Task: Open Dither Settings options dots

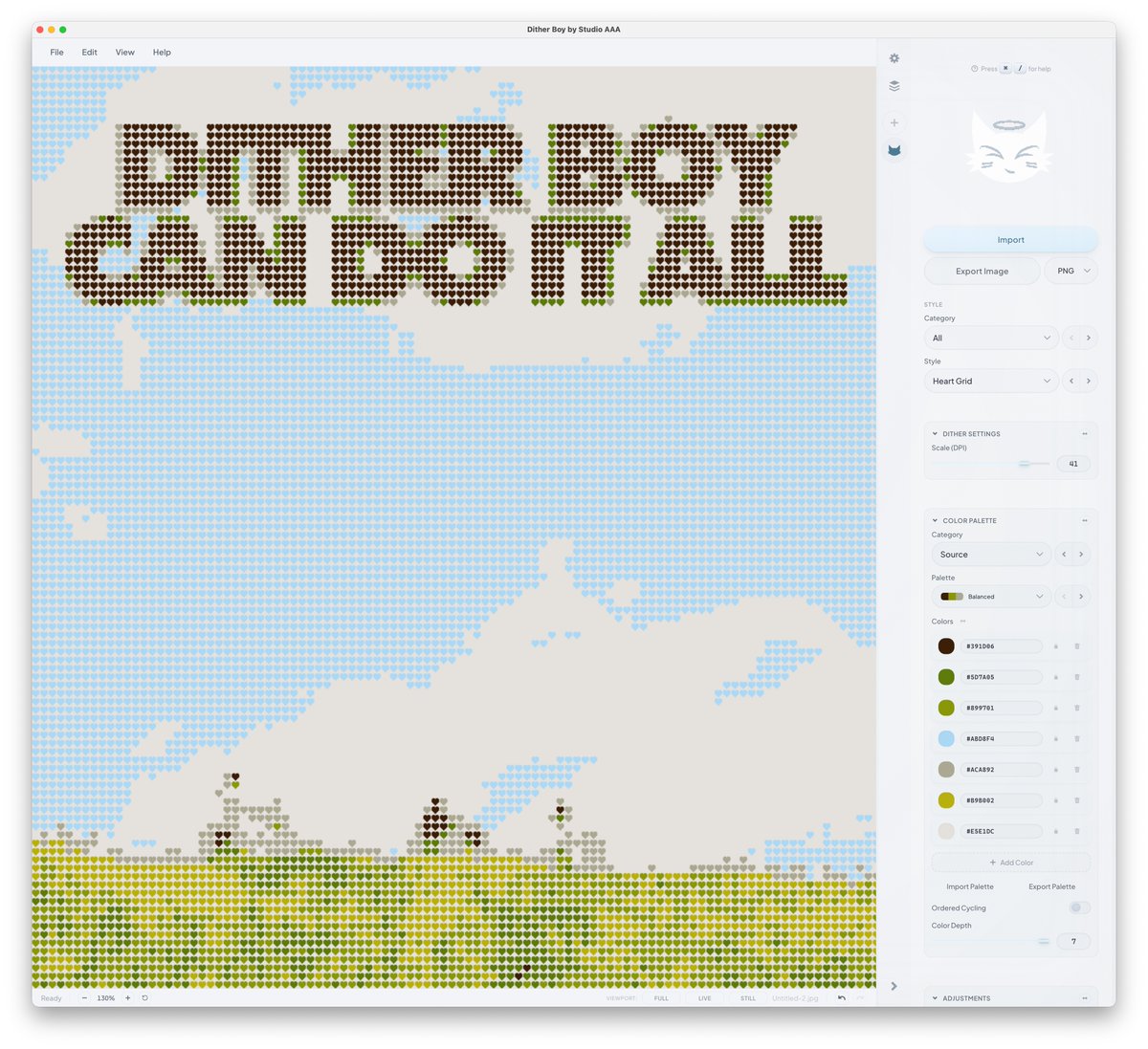Action: coord(1085,434)
